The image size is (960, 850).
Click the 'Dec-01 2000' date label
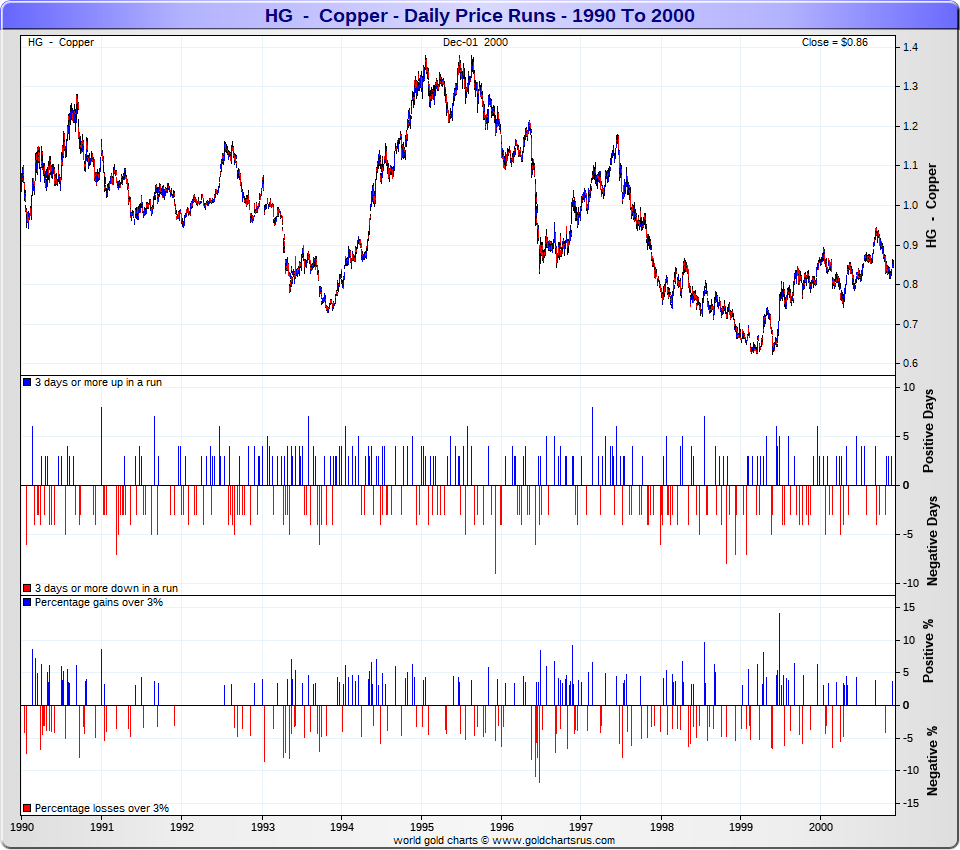click(475, 42)
